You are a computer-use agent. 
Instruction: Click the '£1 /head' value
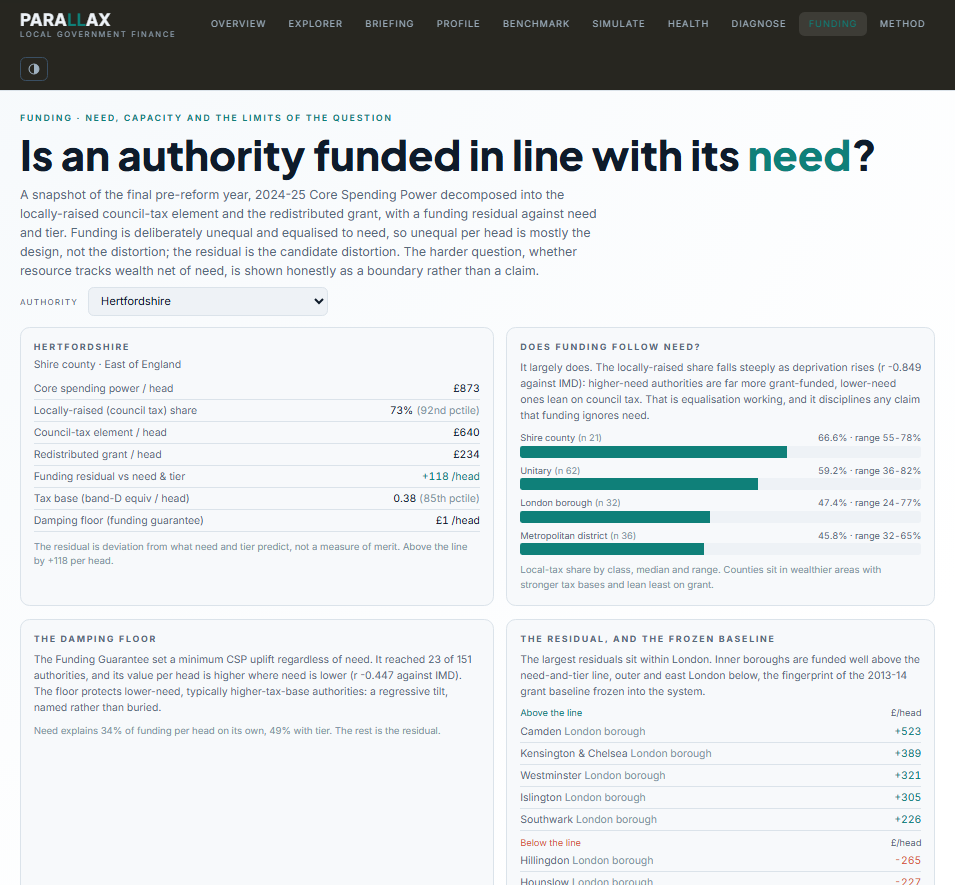pos(457,520)
